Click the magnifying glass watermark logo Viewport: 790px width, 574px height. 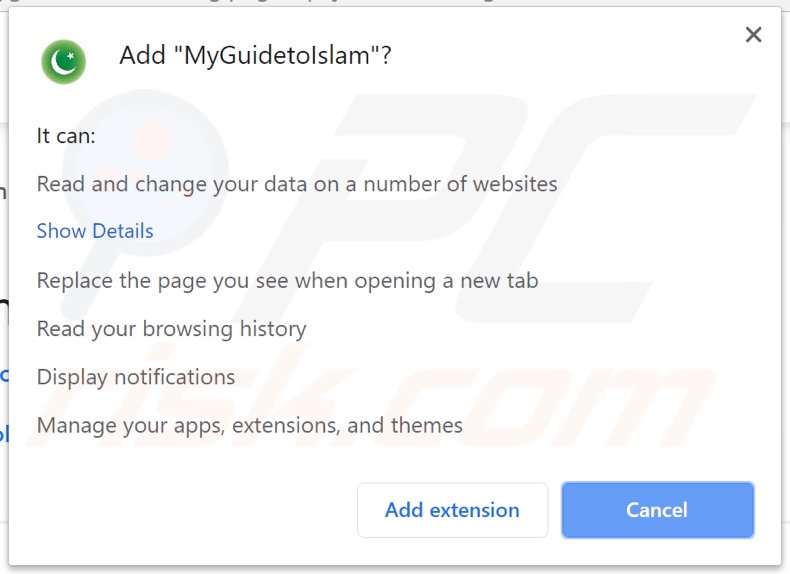150,150
